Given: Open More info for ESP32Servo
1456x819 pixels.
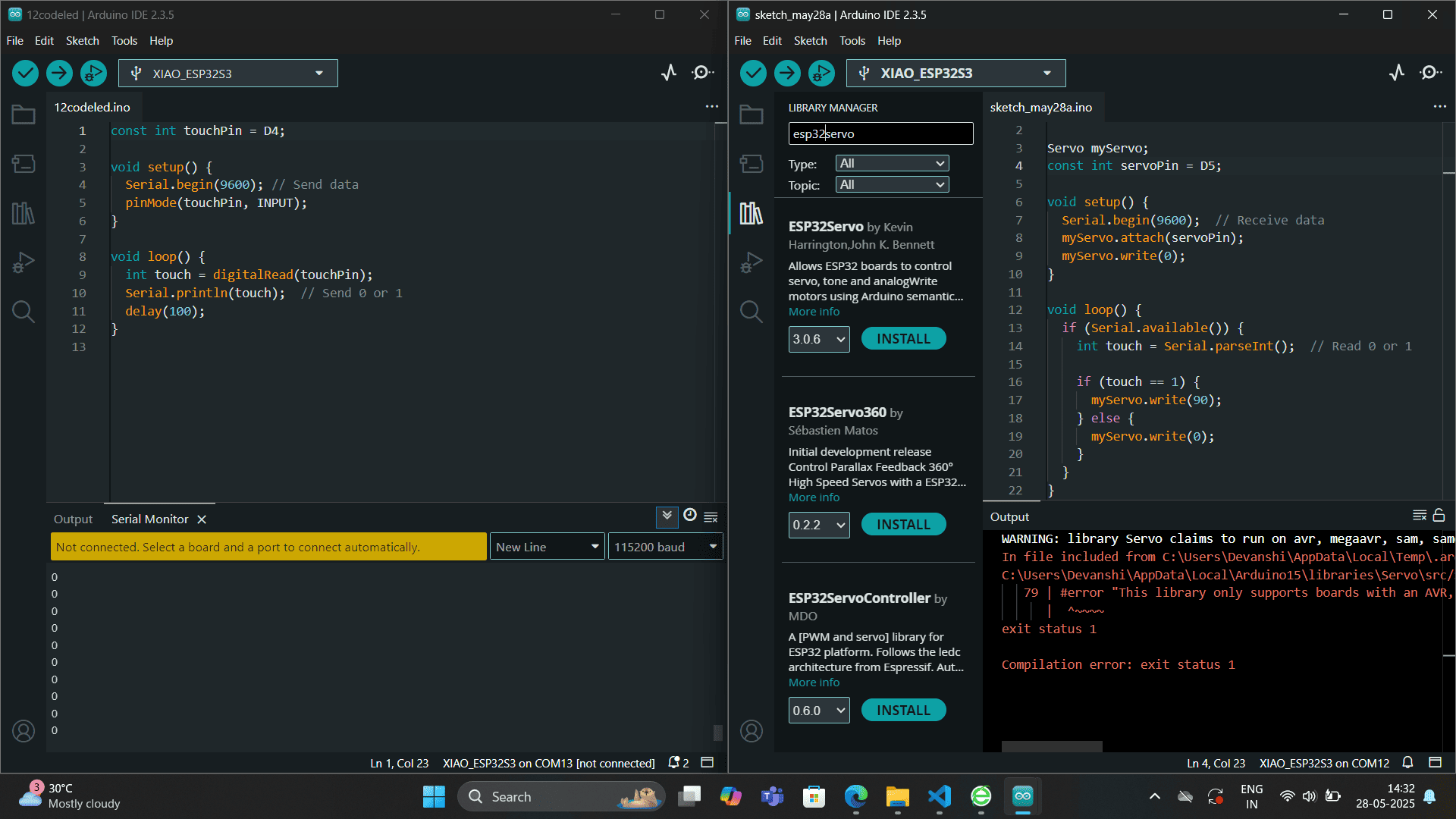Looking at the screenshot, I should pyautogui.click(x=814, y=312).
